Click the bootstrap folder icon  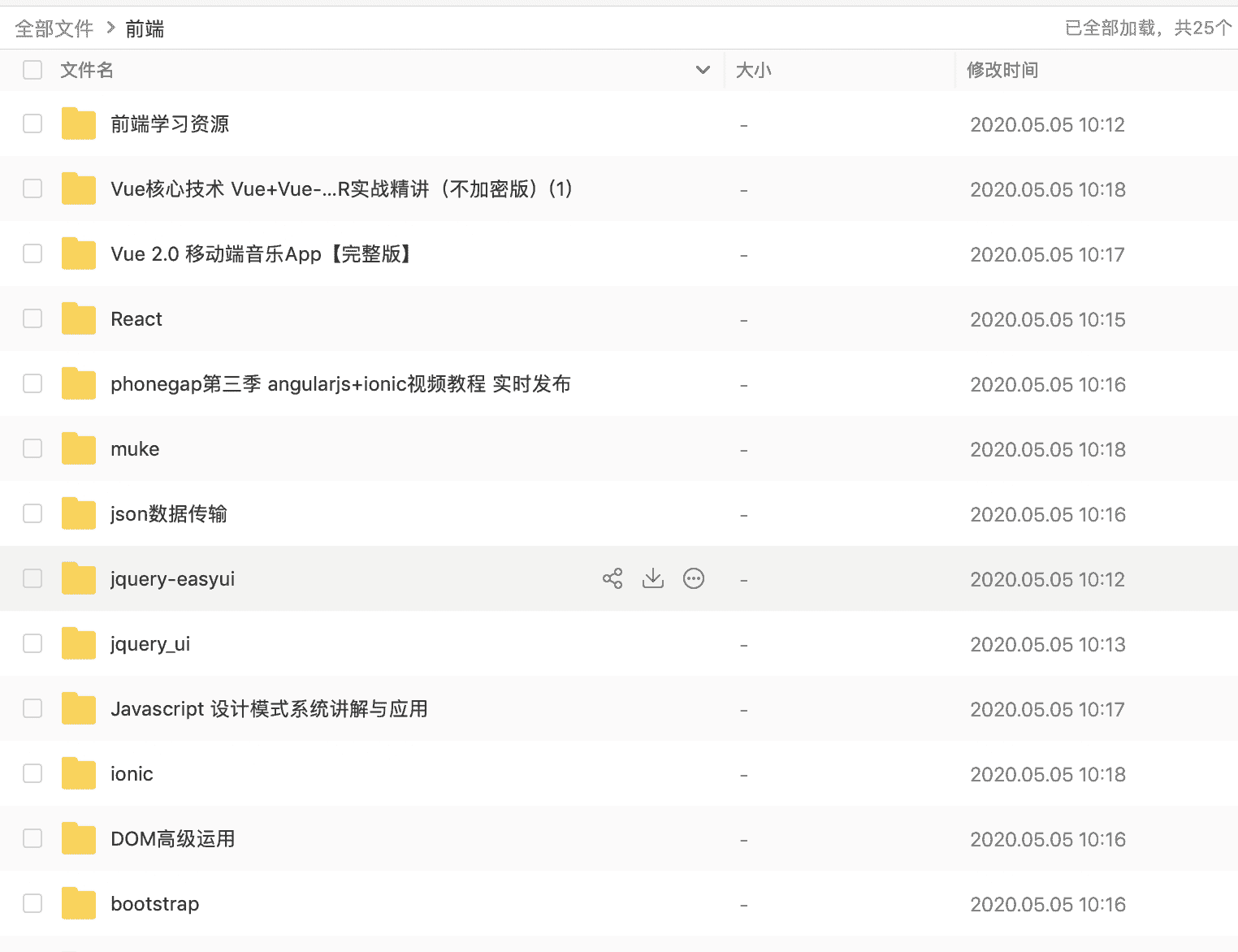[79, 903]
